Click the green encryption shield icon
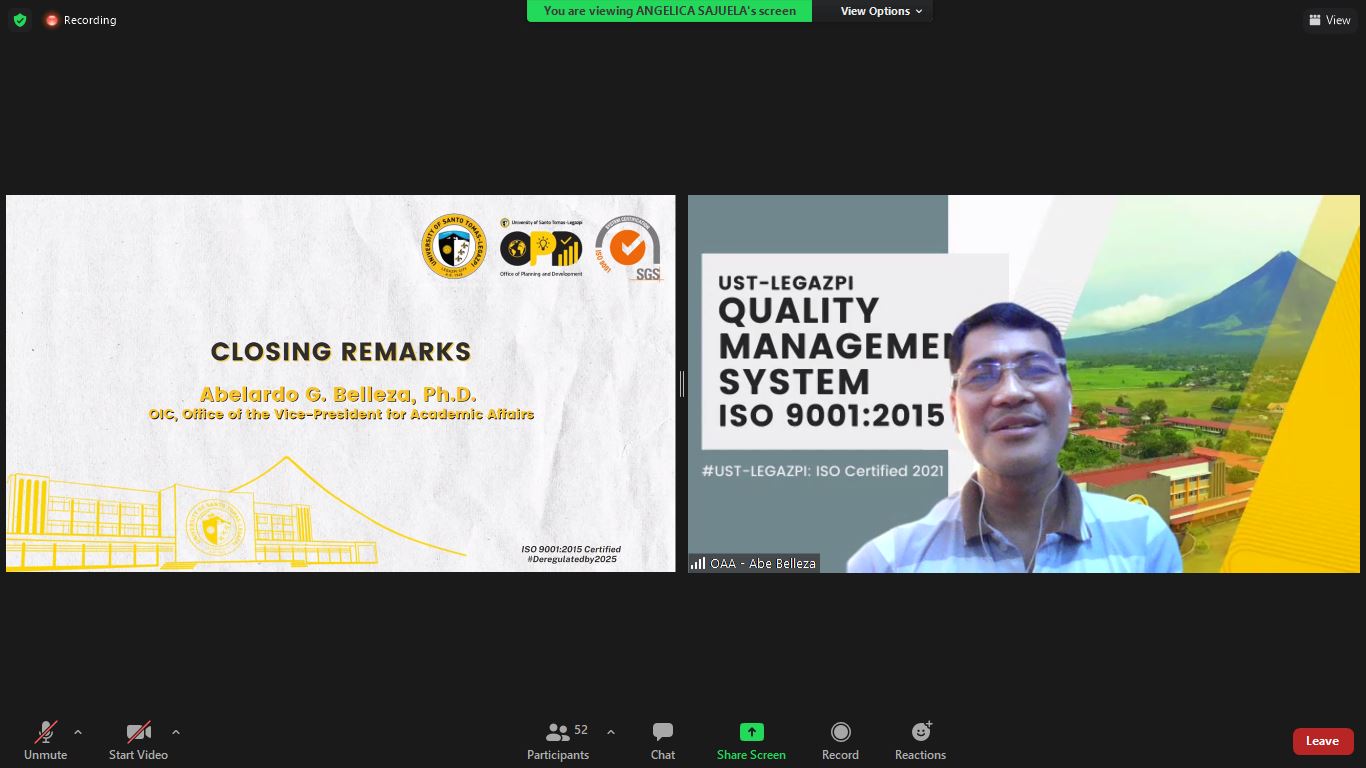Image resolution: width=1366 pixels, height=768 pixels. (20, 20)
